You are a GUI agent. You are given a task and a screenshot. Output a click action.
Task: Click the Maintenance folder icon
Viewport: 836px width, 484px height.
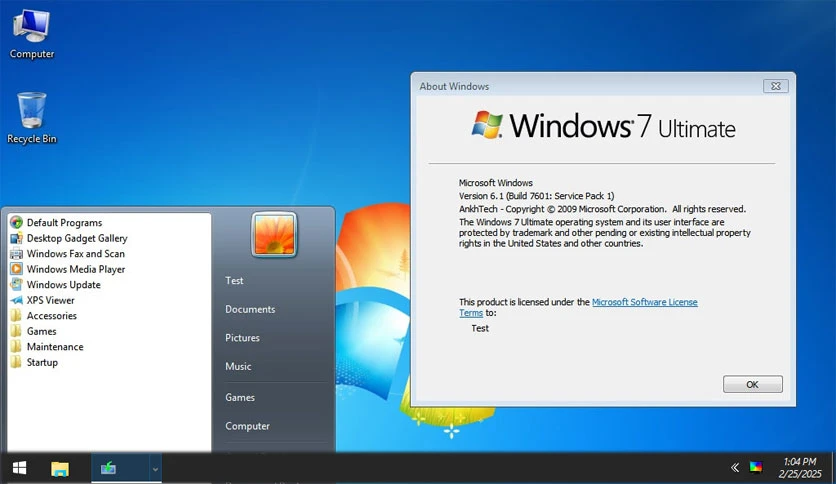click(x=17, y=346)
